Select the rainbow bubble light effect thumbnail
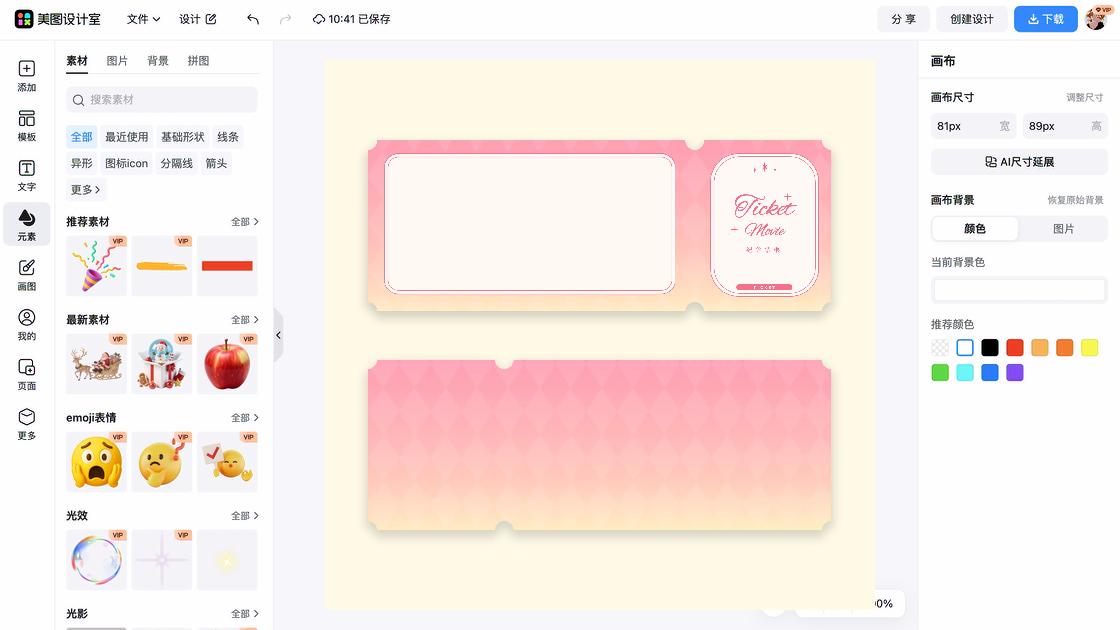Viewport: 1120px width, 630px height. tap(96, 559)
